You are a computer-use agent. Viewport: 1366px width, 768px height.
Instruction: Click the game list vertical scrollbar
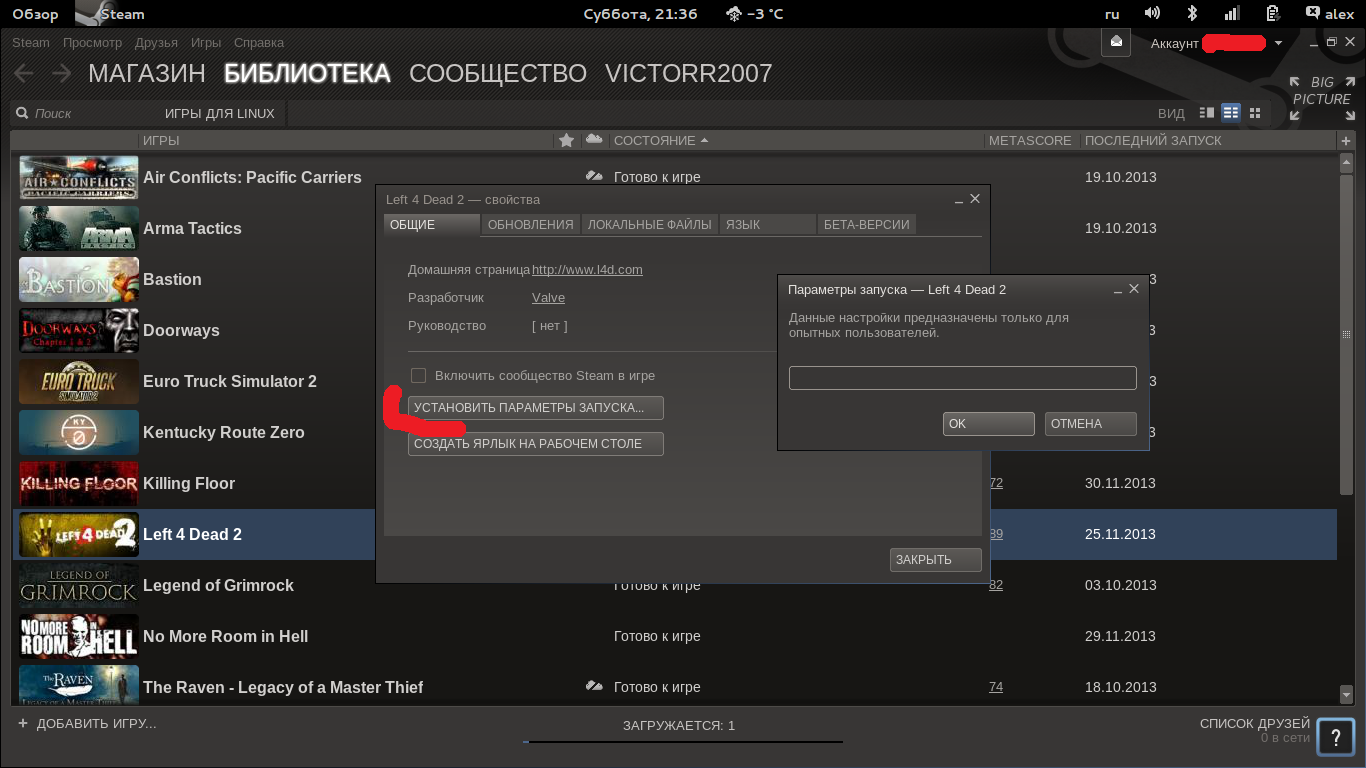coord(1346,335)
